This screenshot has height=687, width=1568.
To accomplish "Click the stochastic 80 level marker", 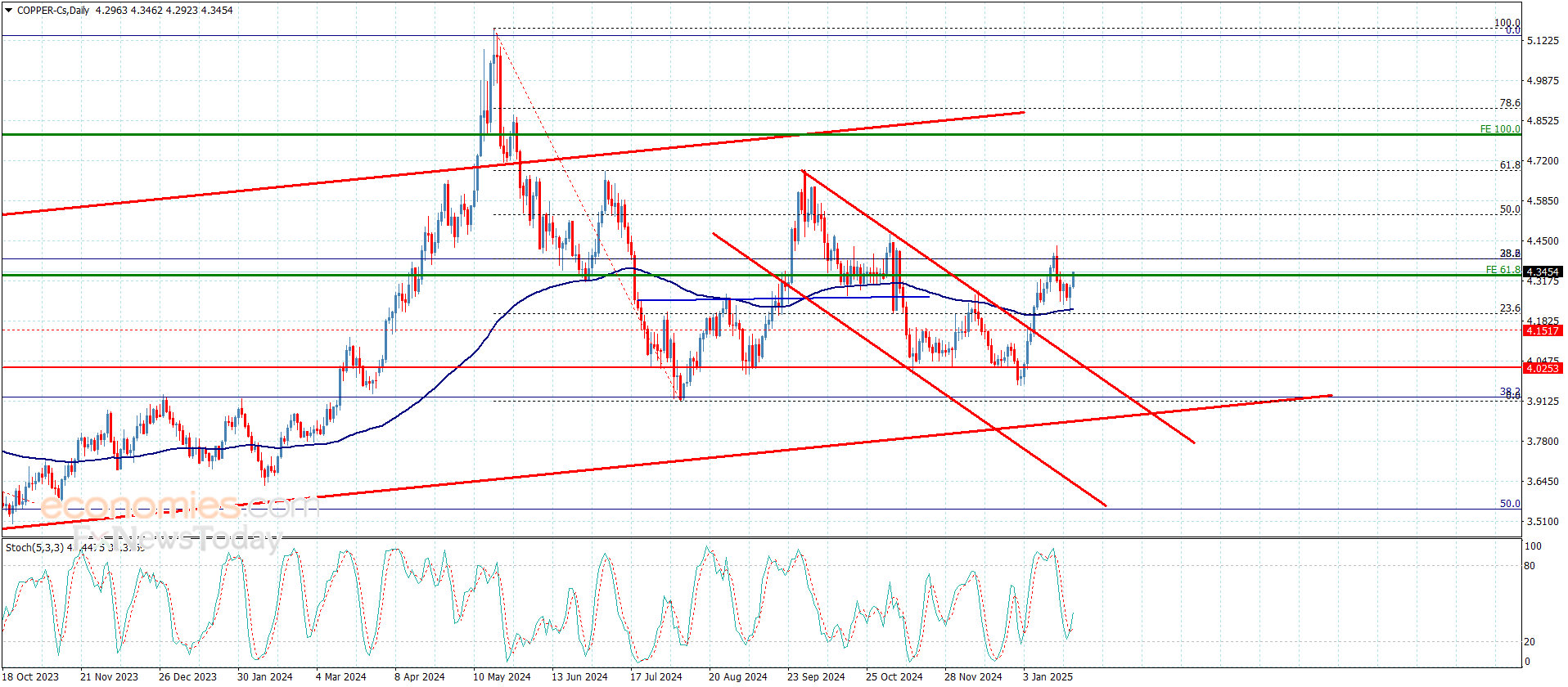I will 1530,566.
